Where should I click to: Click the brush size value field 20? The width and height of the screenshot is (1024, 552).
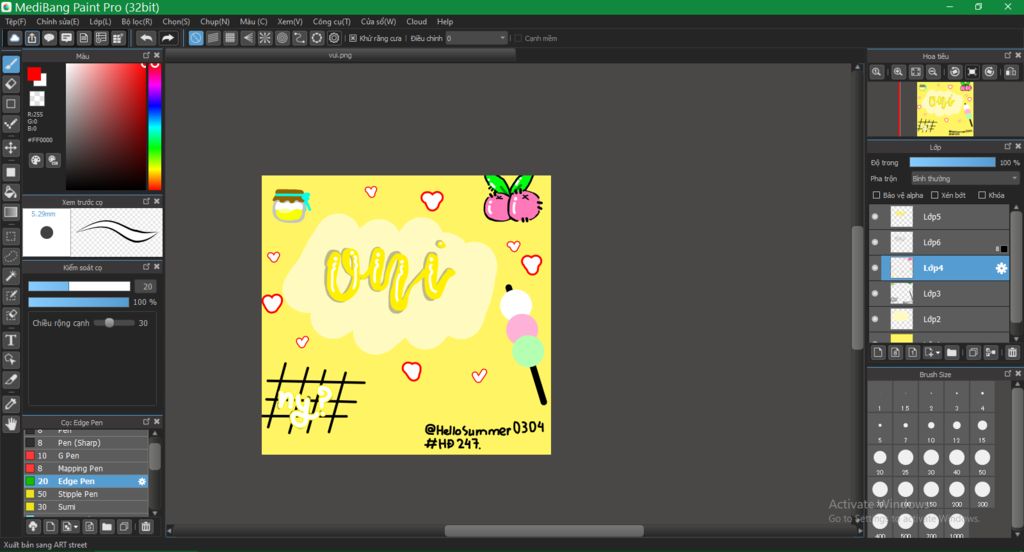(146, 286)
